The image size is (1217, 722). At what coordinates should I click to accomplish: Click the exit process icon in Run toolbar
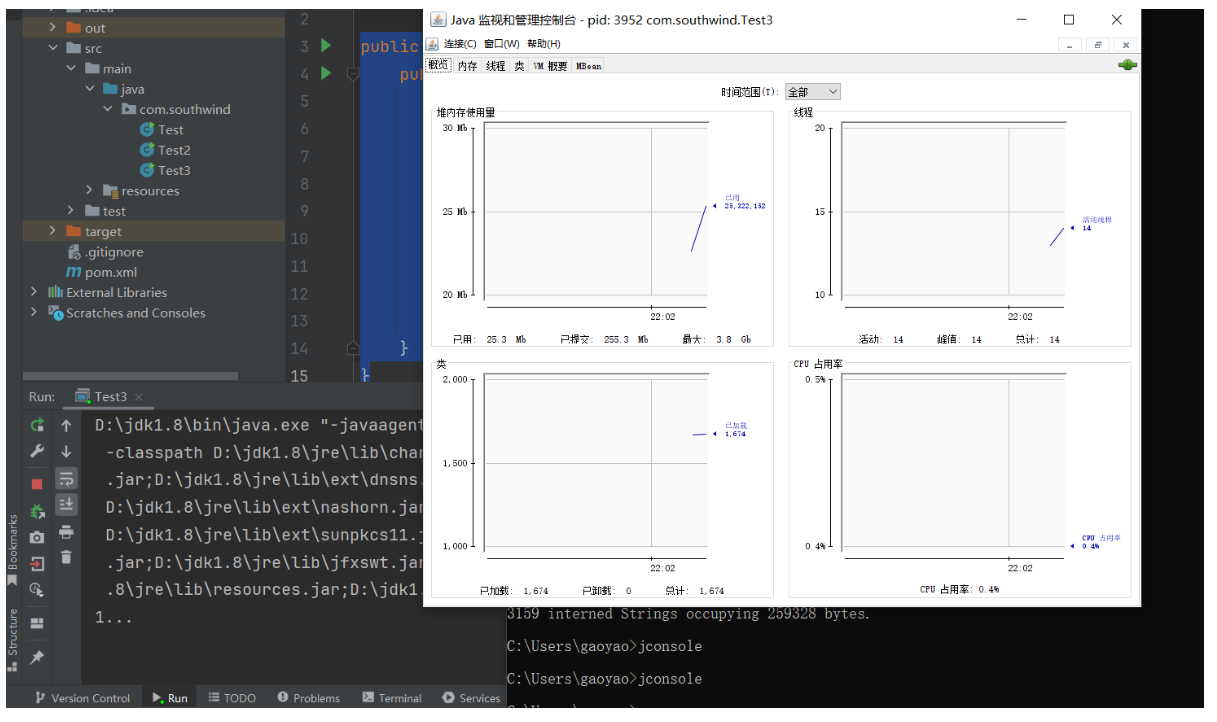pyautogui.click(x=37, y=563)
